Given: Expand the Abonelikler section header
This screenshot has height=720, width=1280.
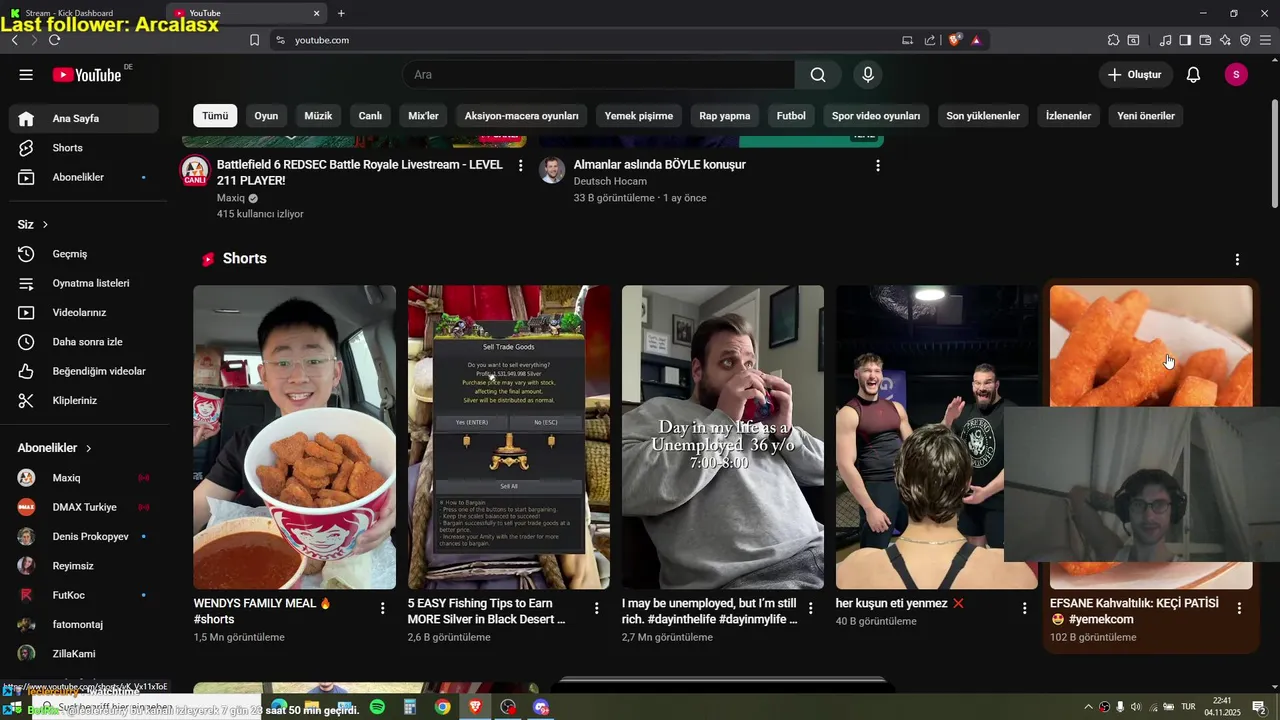Looking at the screenshot, I should point(55,448).
